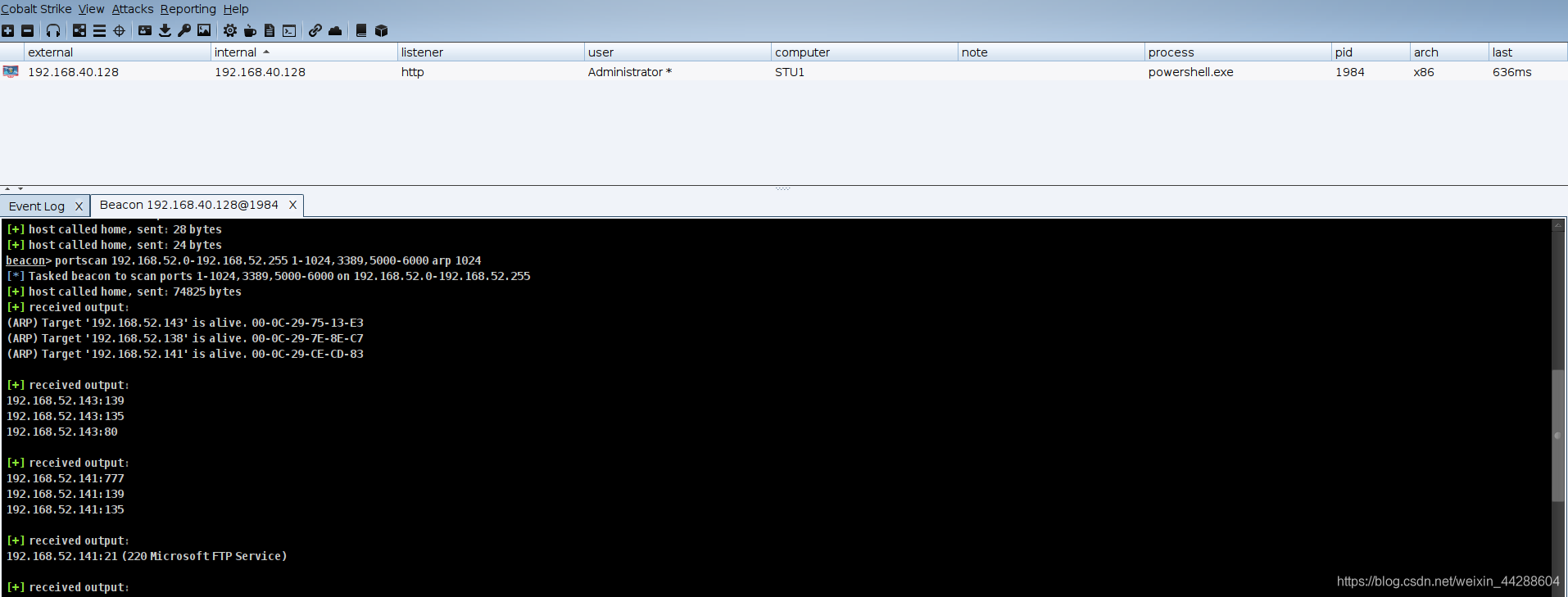This screenshot has width=1568, height=597.
Task: Sort sessions by internal column header
Action: point(304,52)
